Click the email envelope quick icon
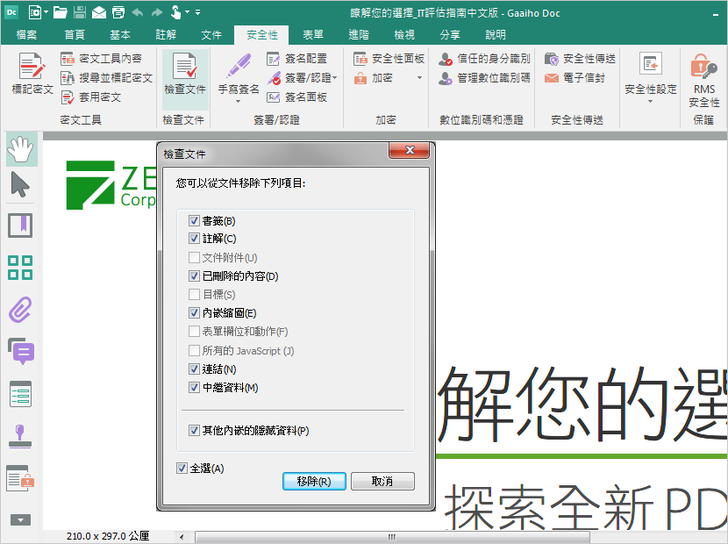728x544 pixels. tap(99, 13)
